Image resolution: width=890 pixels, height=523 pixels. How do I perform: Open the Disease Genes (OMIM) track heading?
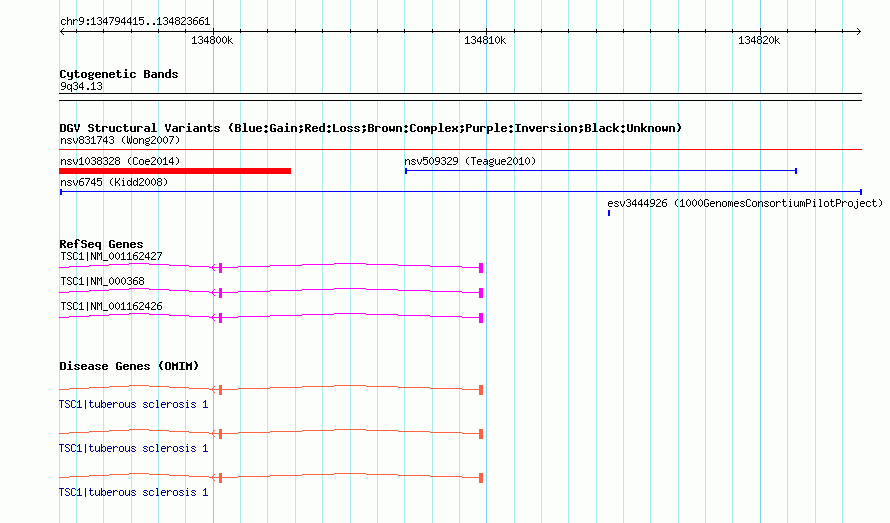(x=129, y=366)
